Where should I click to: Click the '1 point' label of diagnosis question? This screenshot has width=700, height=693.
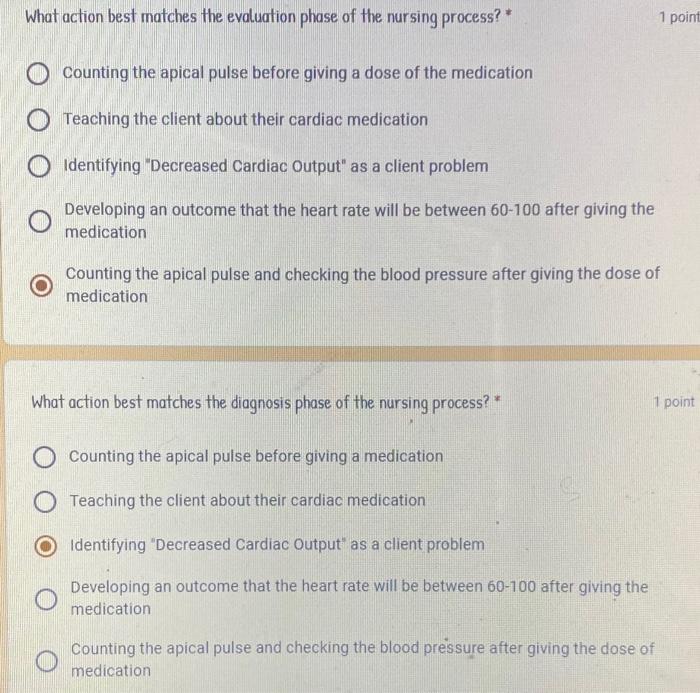point(674,402)
